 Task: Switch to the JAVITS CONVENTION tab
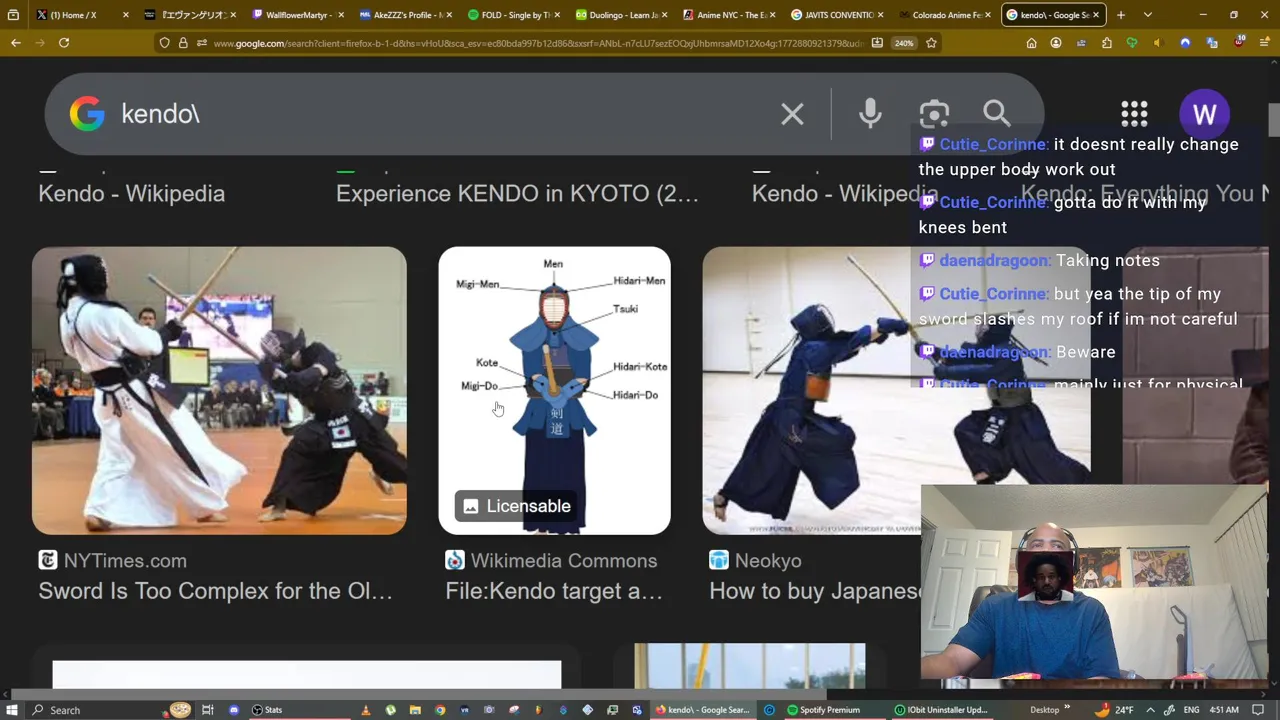[836, 15]
